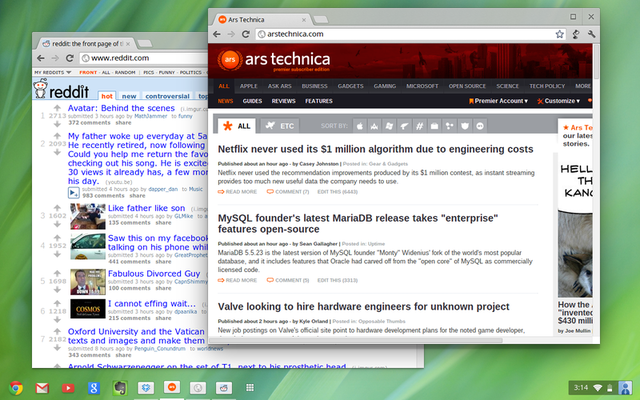The width and height of the screenshot is (640, 400).
Task: Reload the Ars Technica page
Action: pyautogui.click(x=245, y=34)
